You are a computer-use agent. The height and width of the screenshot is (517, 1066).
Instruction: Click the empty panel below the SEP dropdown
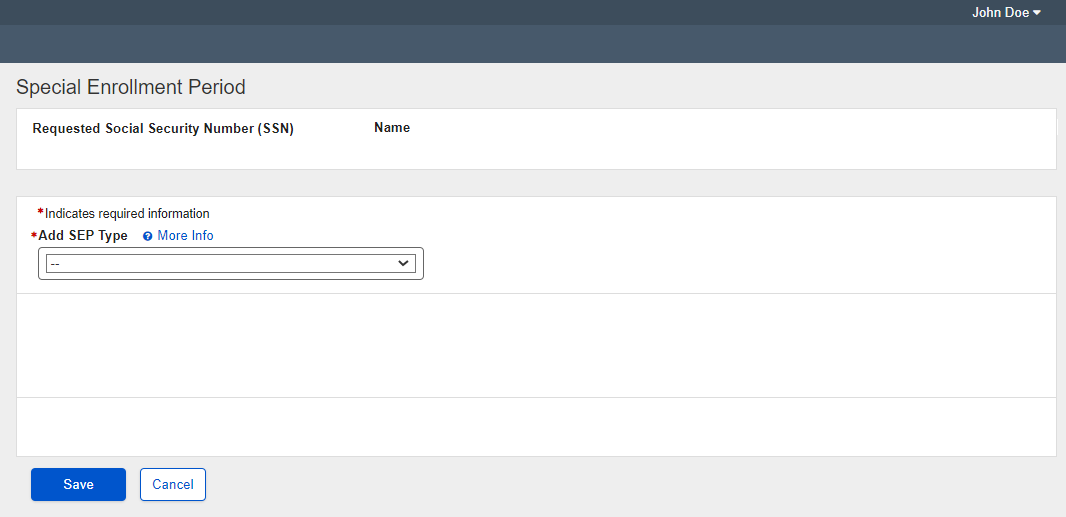[536, 345]
